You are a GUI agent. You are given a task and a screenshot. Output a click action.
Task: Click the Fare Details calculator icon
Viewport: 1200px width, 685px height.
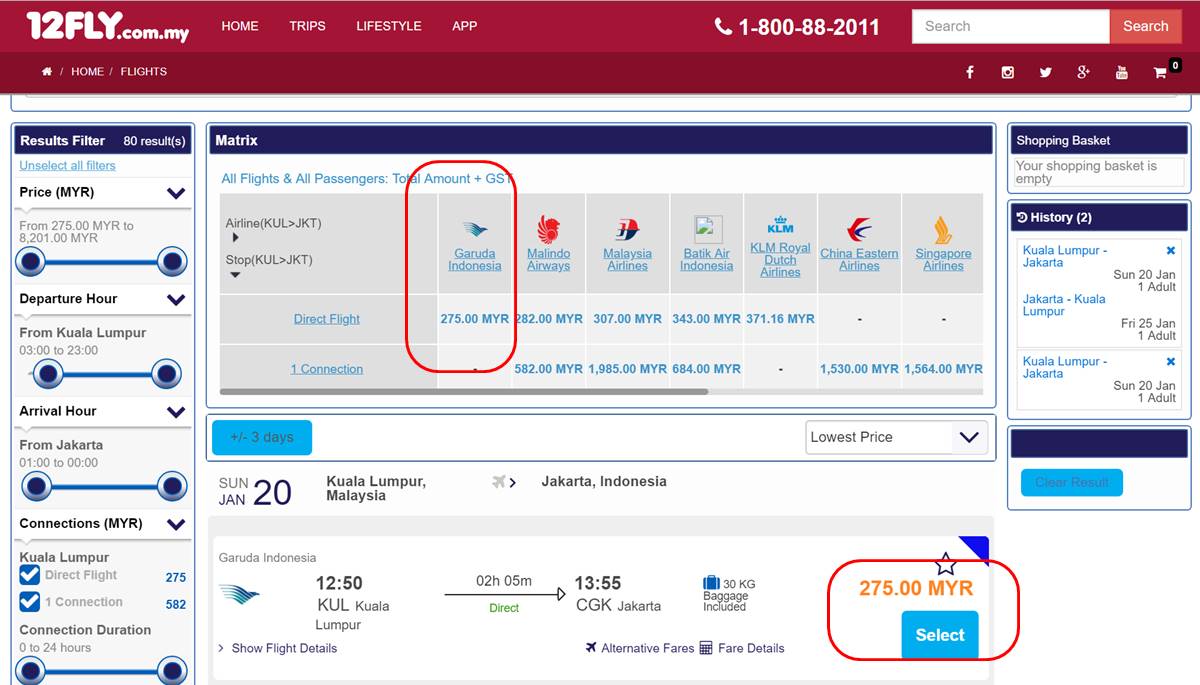[x=706, y=648]
